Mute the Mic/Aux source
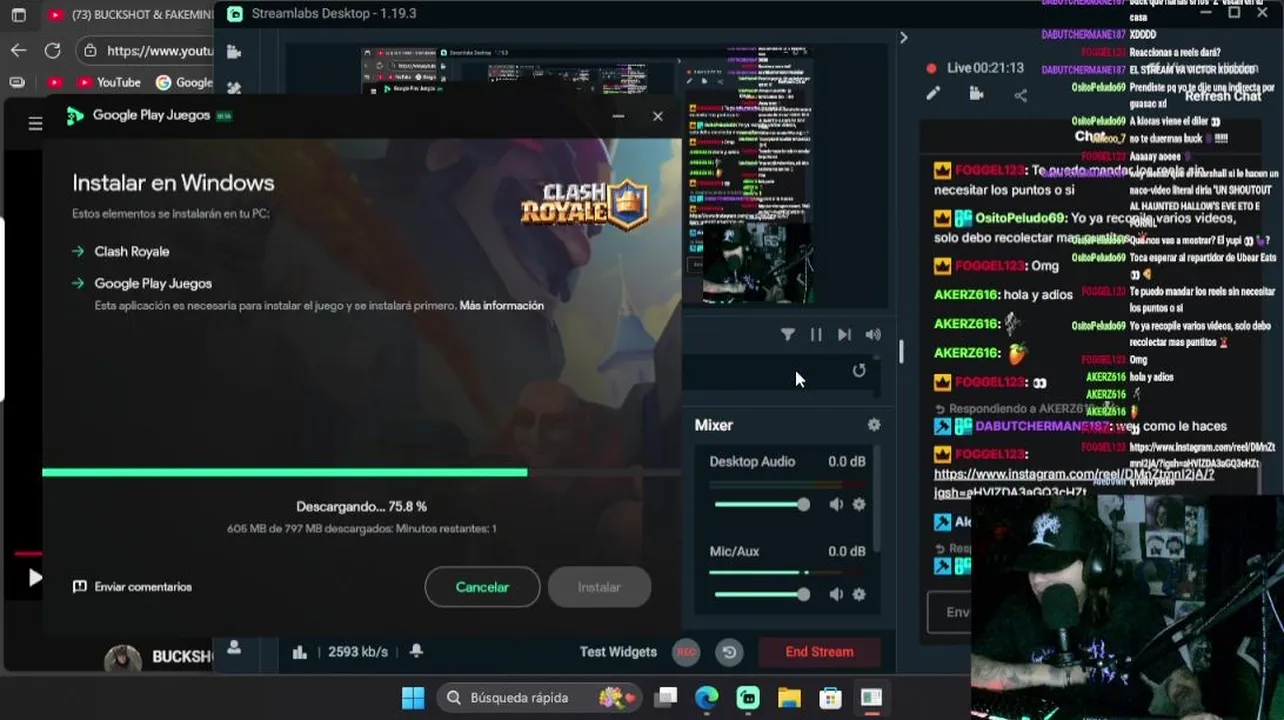Viewport: 1284px width, 720px height. (836, 594)
